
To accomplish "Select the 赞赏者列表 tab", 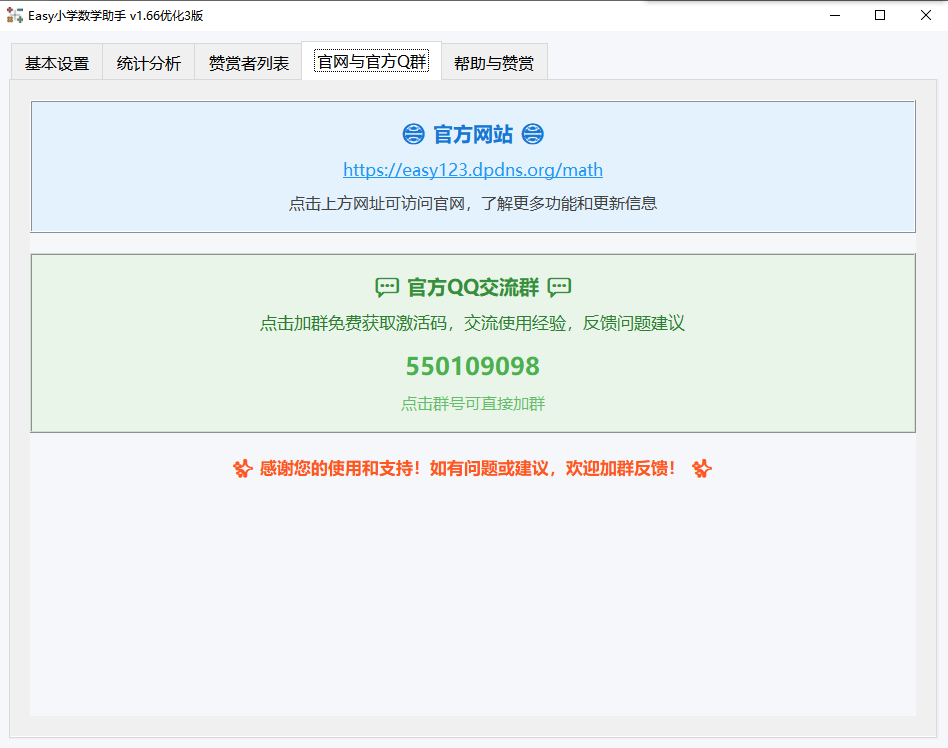I will [x=247, y=61].
